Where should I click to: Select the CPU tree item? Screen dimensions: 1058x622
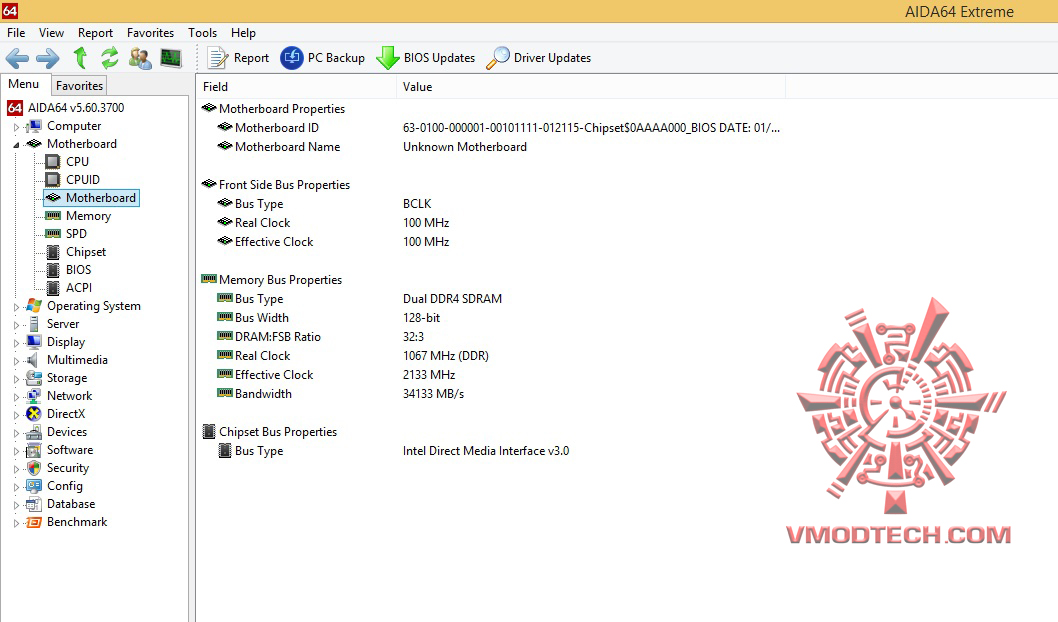point(77,162)
